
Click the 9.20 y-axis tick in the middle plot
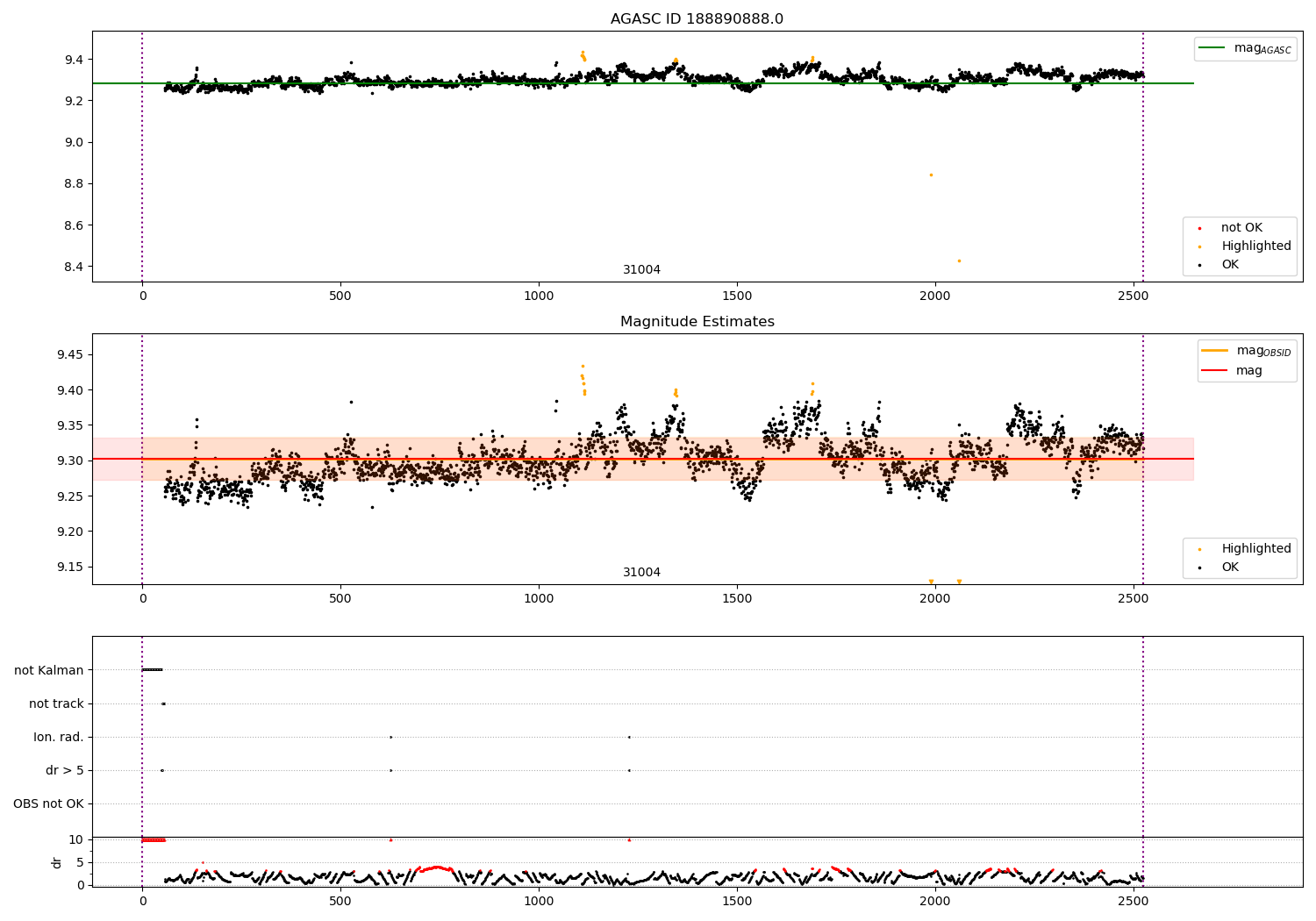click(70, 532)
